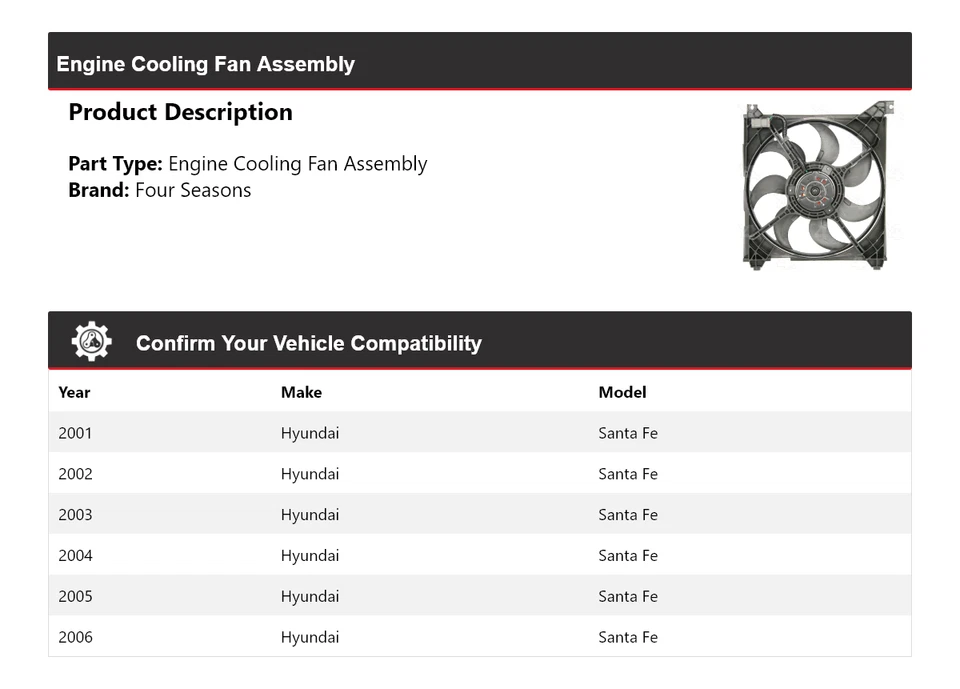The height and width of the screenshot is (689, 960).
Task: Click the Make column header
Action: (301, 392)
